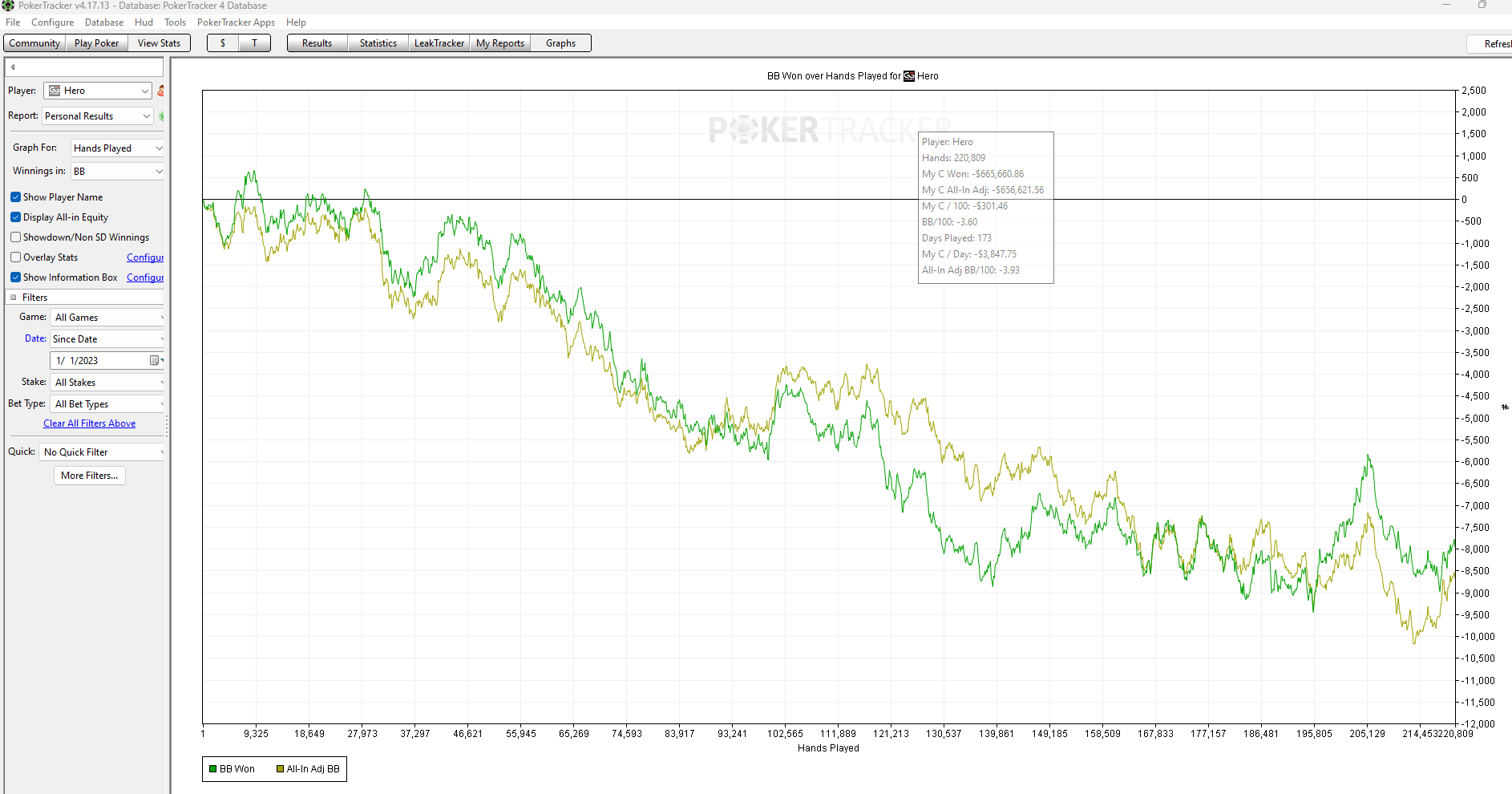Click the All-In Adj BB legend swatch
This screenshot has width=1512, height=794.
point(281,769)
